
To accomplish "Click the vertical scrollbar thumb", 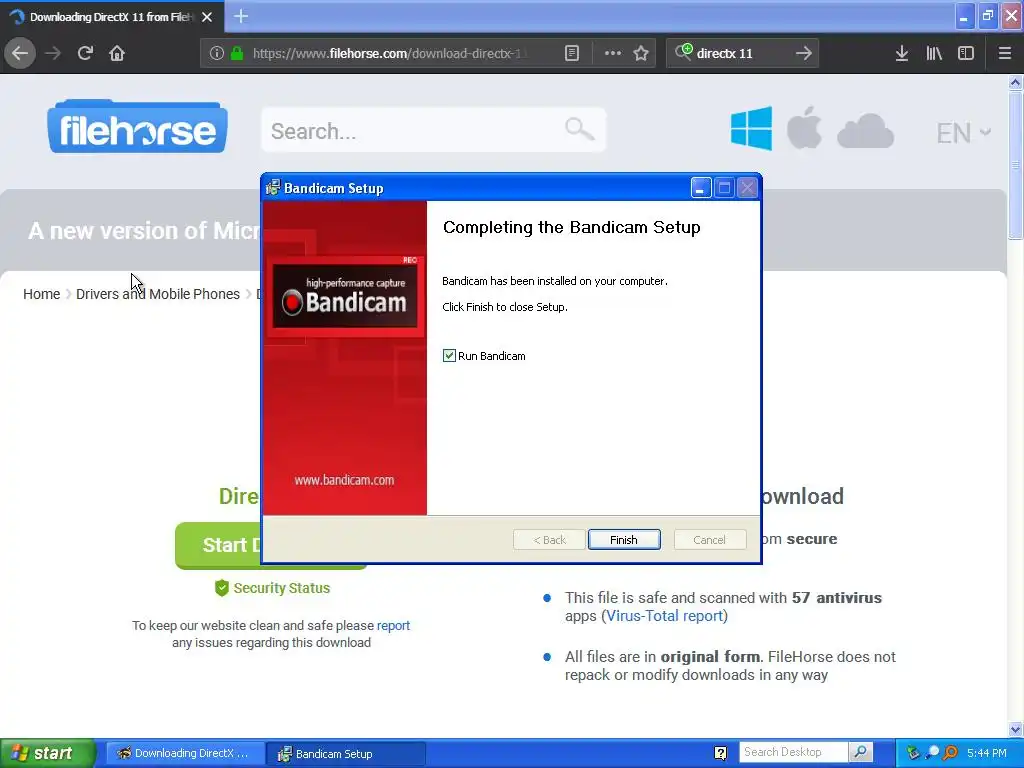I will tap(1015, 165).
